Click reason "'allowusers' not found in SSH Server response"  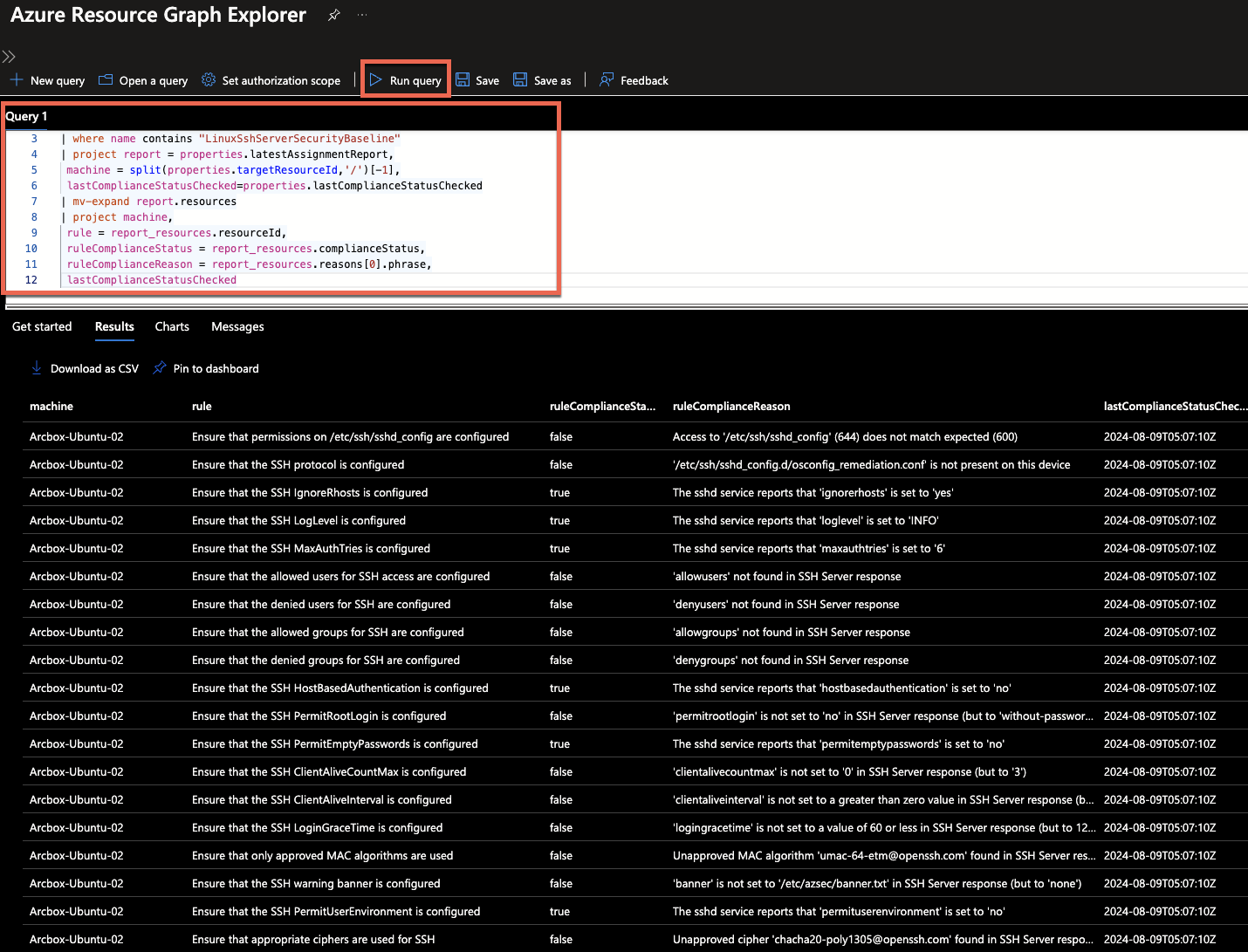[x=786, y=577]
